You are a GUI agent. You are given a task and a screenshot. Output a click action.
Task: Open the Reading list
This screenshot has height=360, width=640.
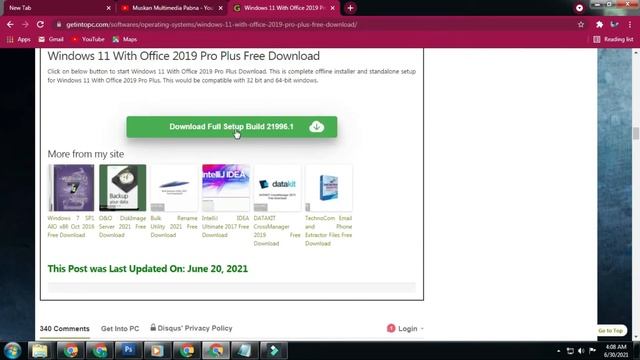click(613, 39)
